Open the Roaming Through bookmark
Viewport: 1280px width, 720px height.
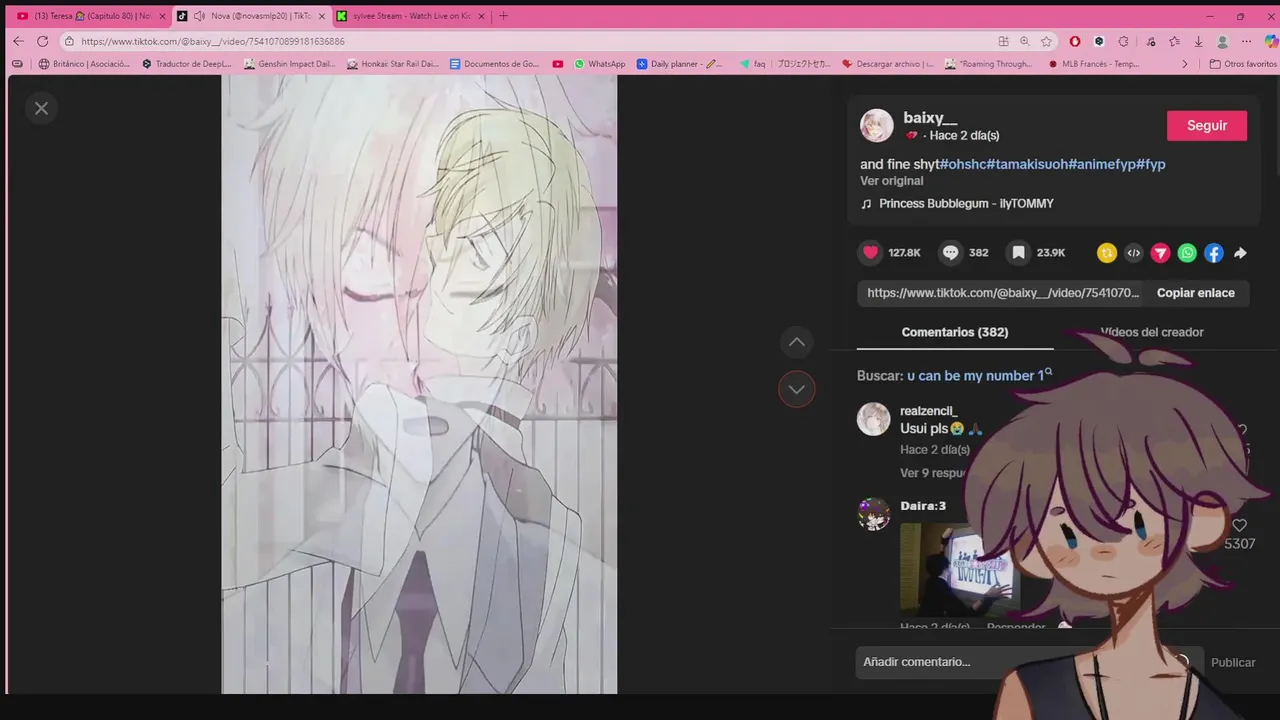989,64
